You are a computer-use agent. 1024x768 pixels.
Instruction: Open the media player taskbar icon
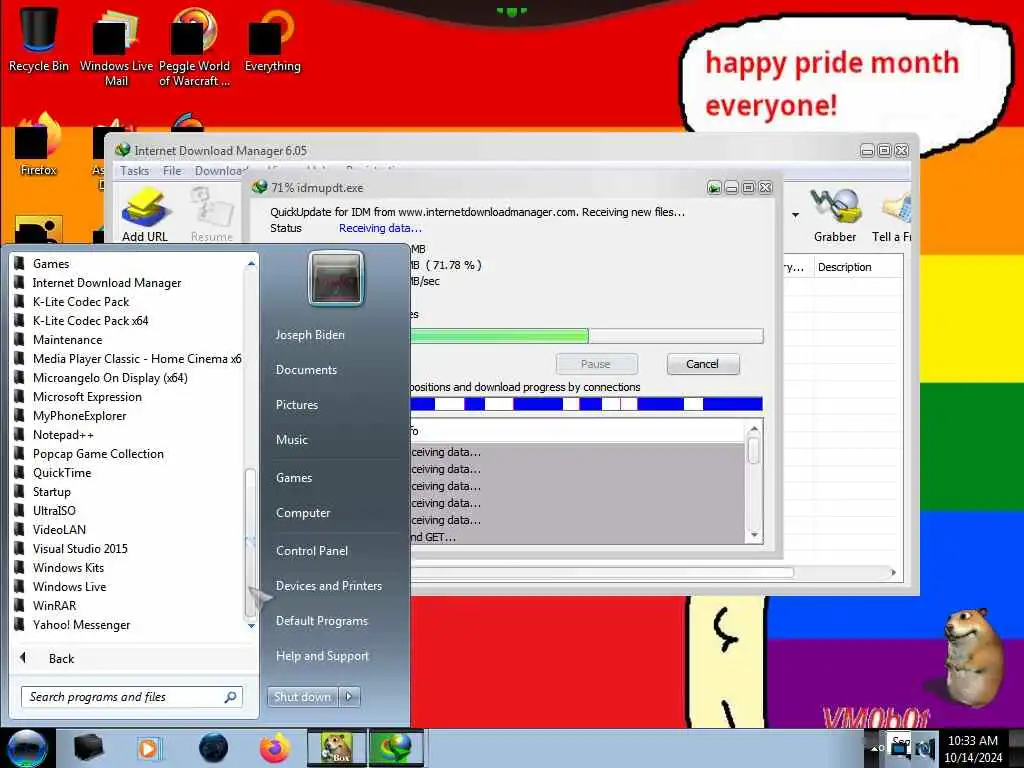coord(148,748)
